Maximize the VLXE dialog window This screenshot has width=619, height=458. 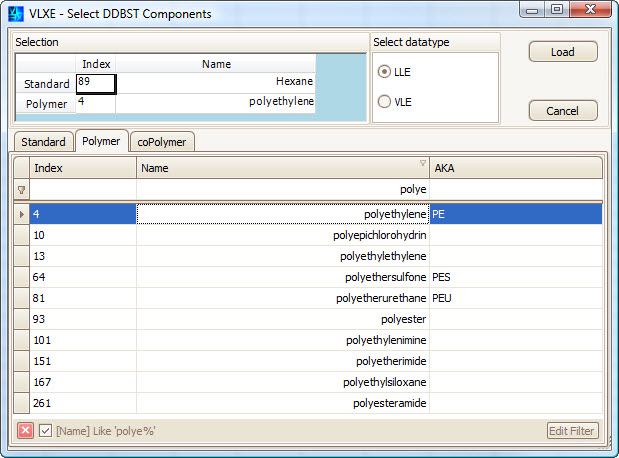point(556,10)
